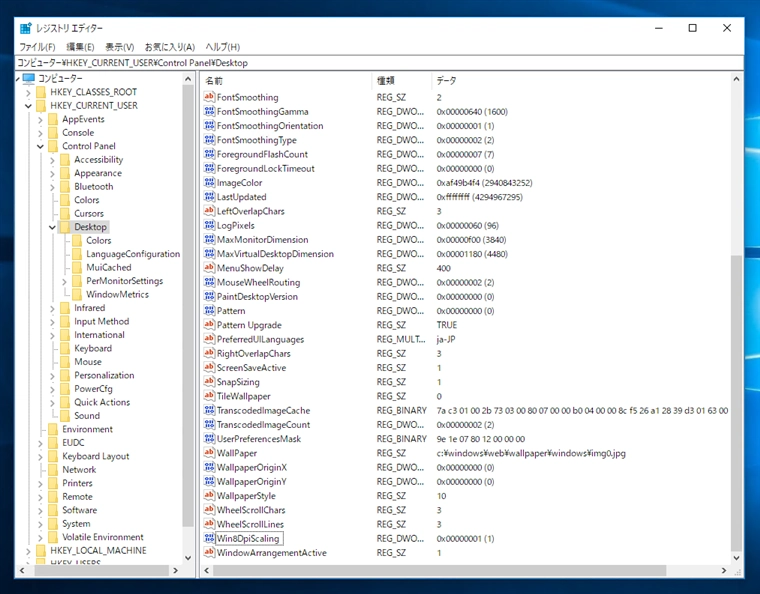The height and width of the screenshot is (594, 760).
Task: Click the LogPixels DWORD value icon
Action: [209, 225]
